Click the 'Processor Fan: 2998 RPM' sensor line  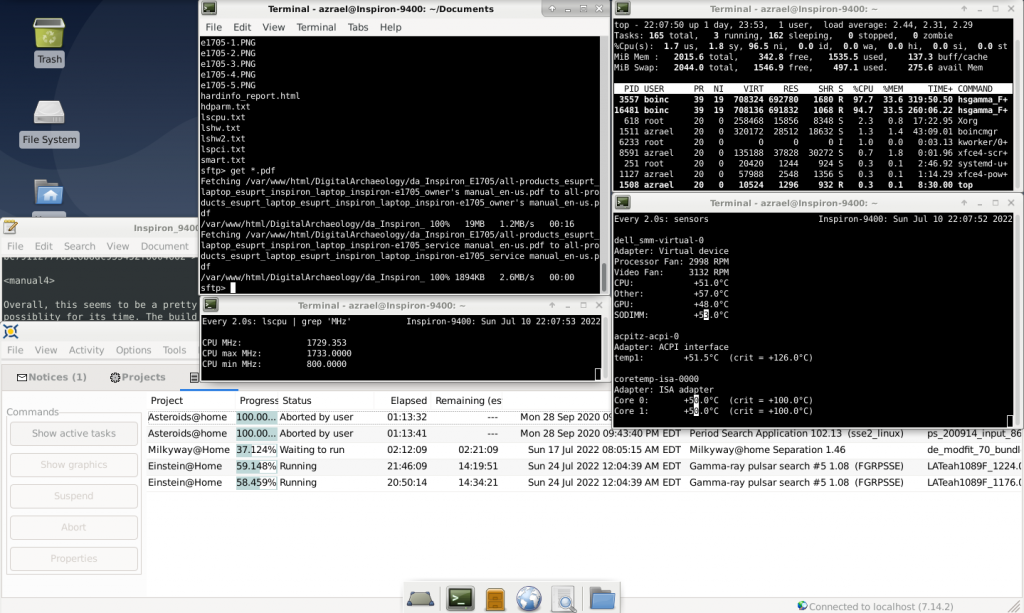[x=671, y=262]
